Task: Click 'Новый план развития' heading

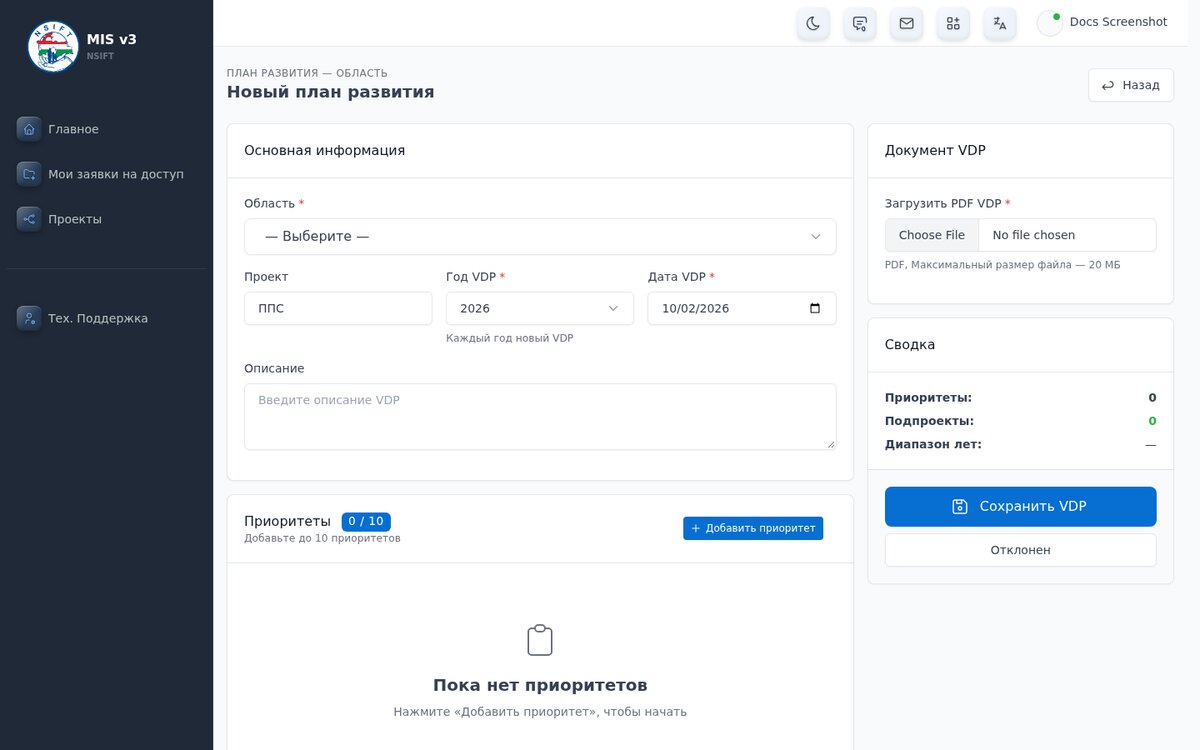Action: [330, 92]
